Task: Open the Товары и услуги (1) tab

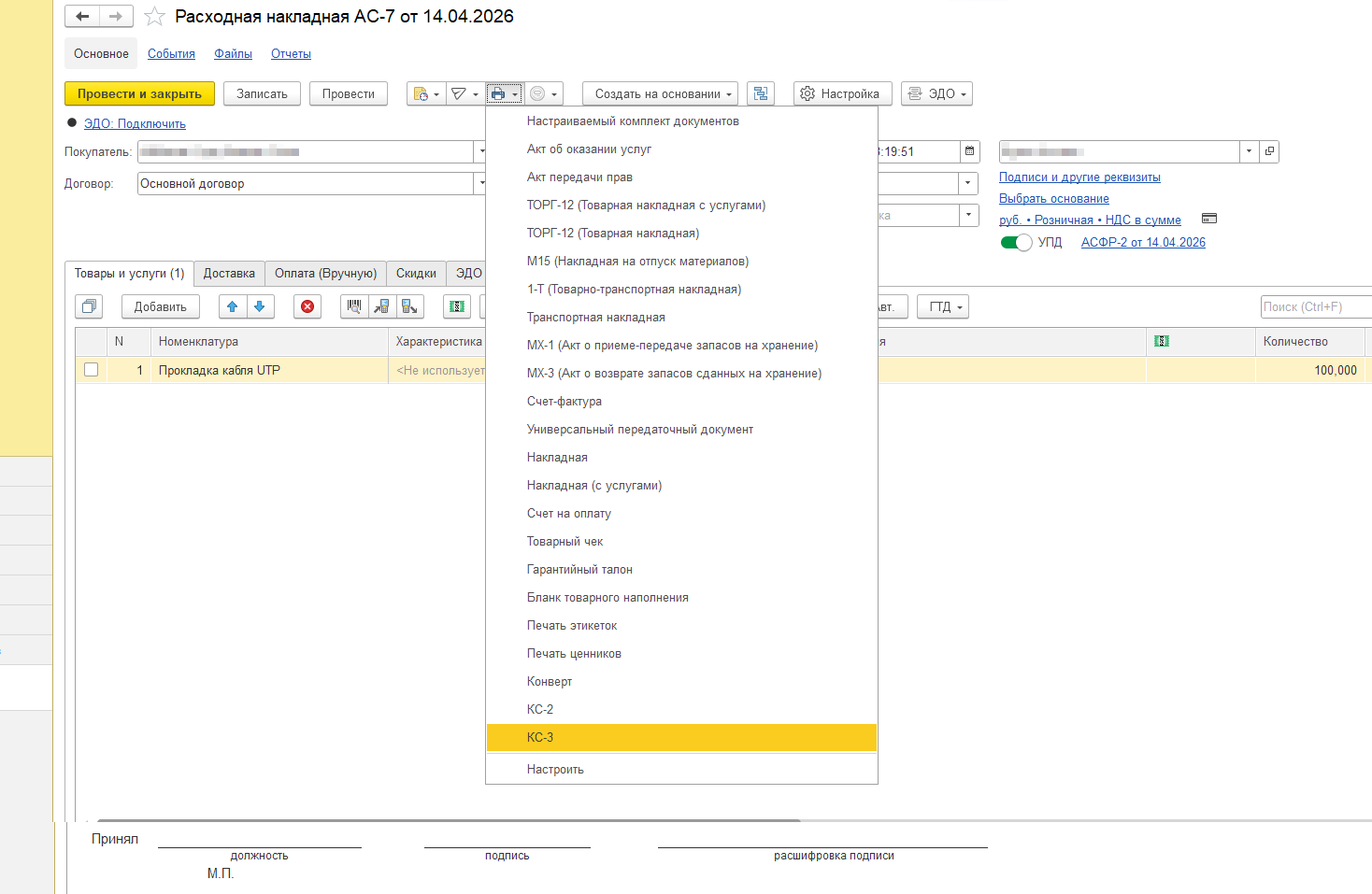Action: click(130, 273)
